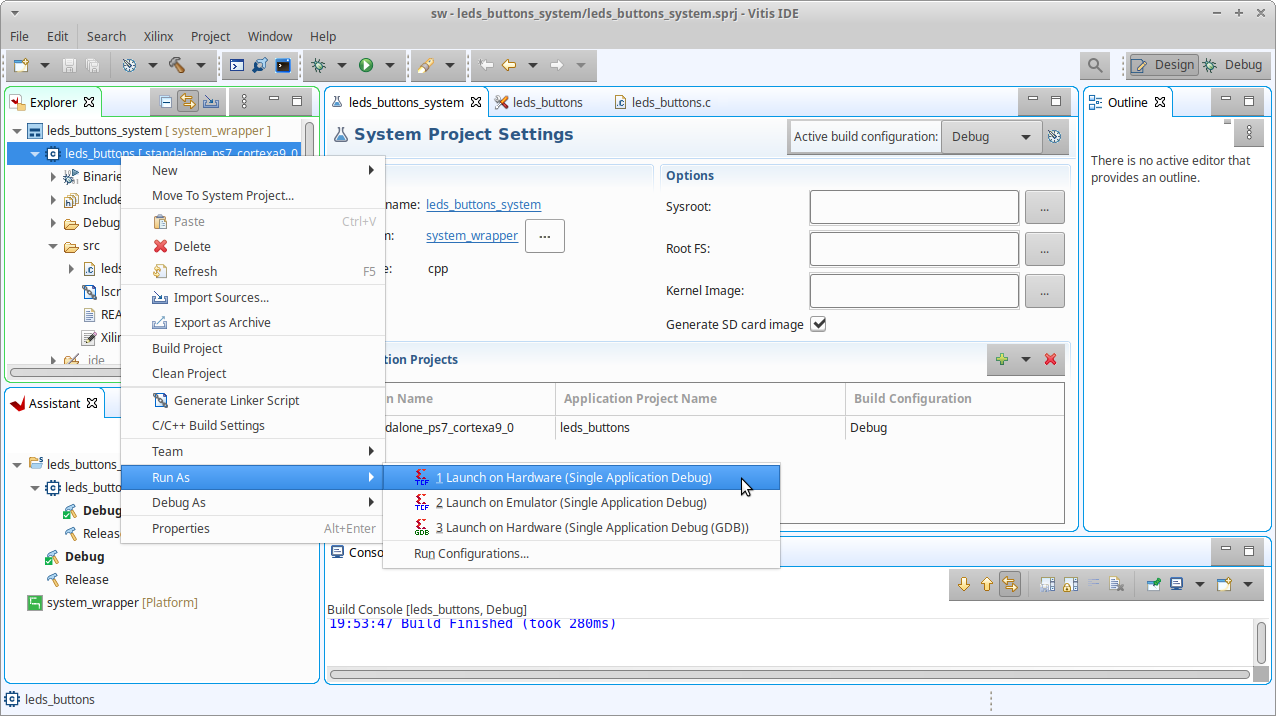Viewport: 1276px width, 716px height.
Task: Switch to the Design perspective
Action: (x=1163, y=65)
